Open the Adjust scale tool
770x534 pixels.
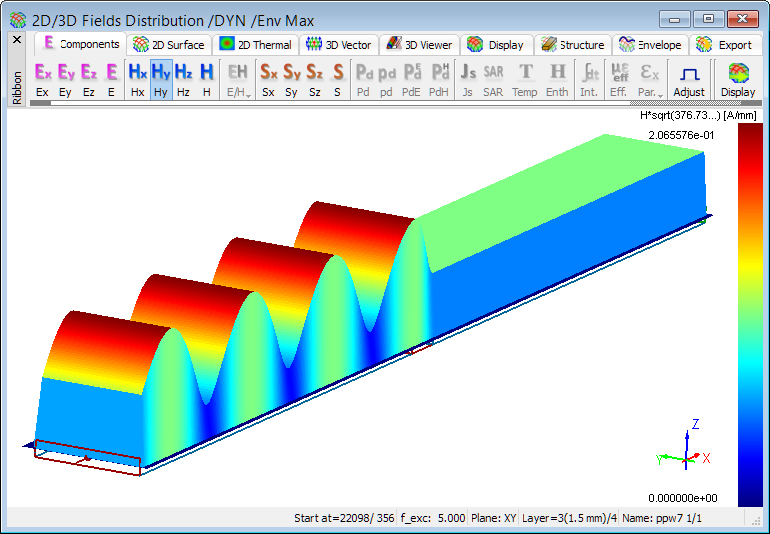[688, 79]
